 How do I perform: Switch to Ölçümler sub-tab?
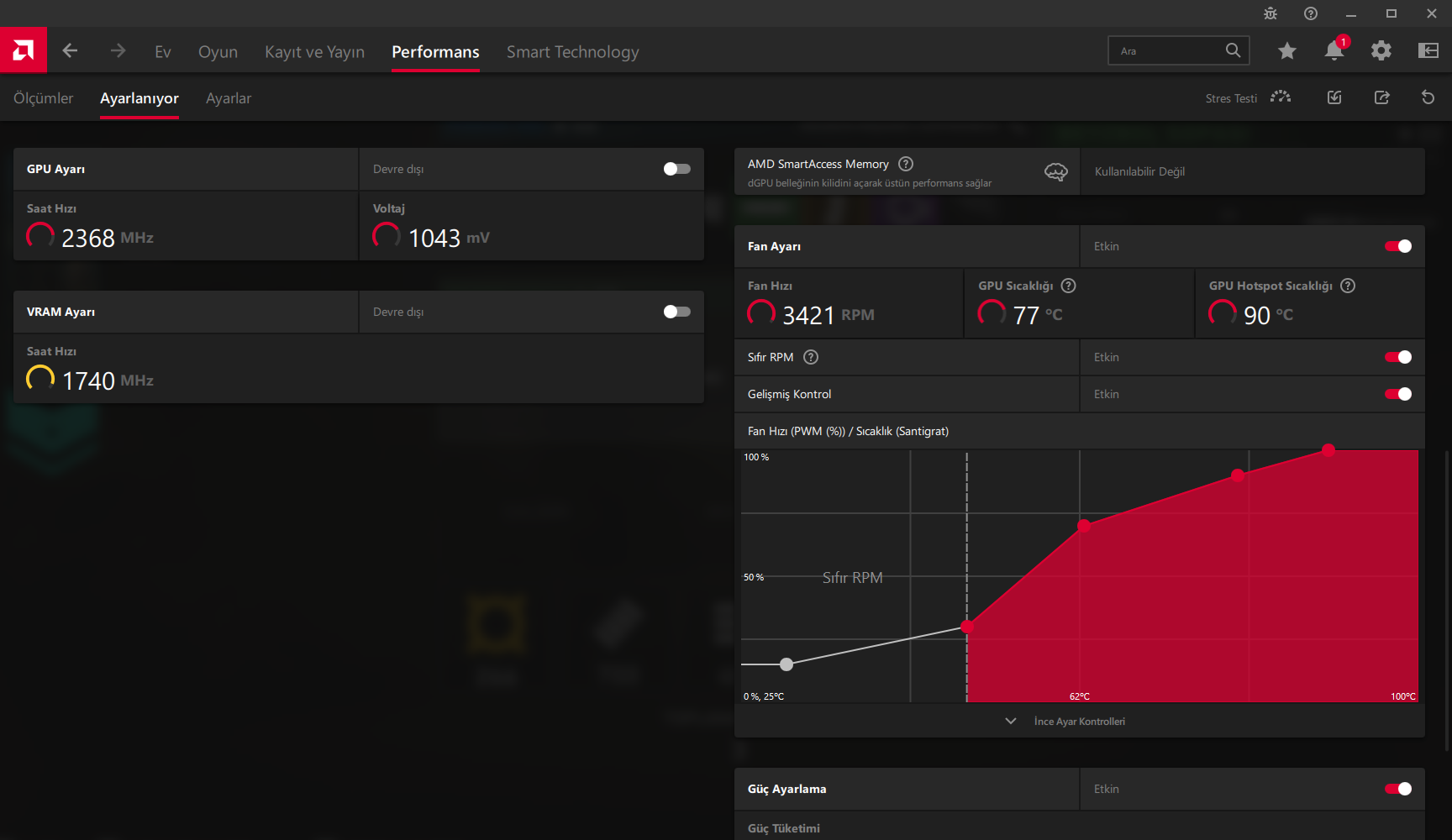pyautogui.click(x=44, y=98)
